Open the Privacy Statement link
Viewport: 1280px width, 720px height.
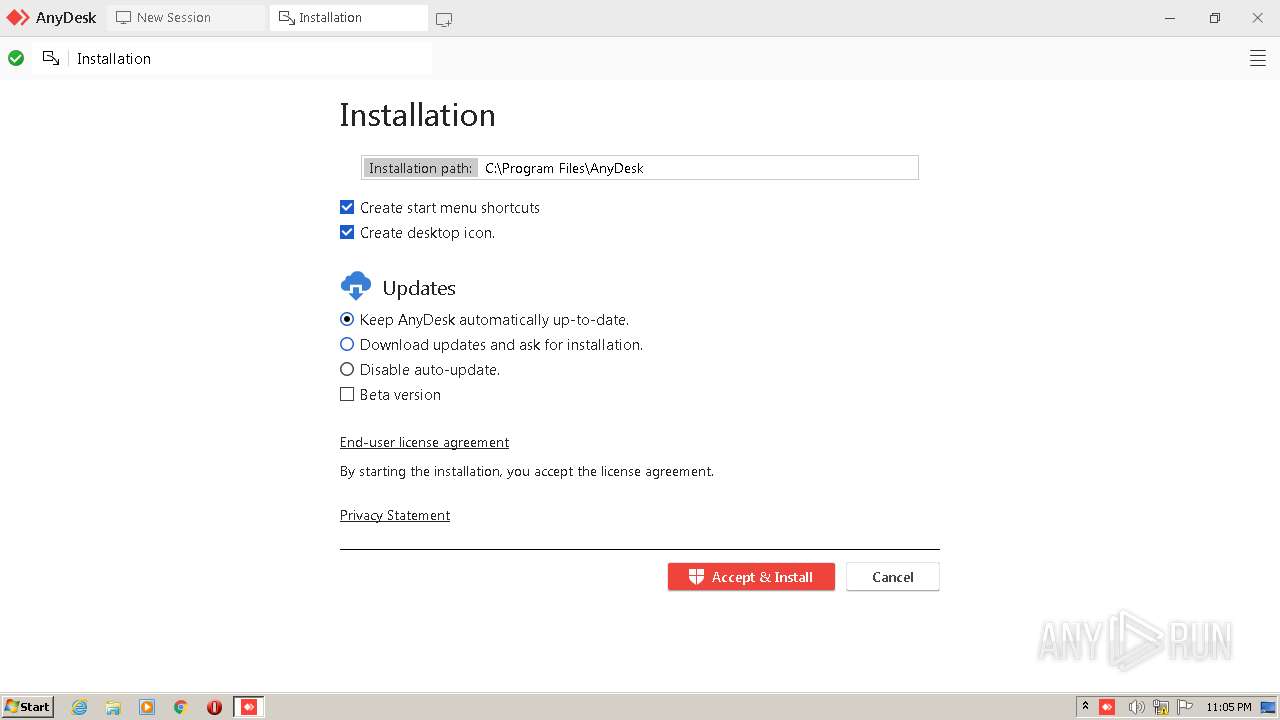pyautogui.click(x=395, y=515)
